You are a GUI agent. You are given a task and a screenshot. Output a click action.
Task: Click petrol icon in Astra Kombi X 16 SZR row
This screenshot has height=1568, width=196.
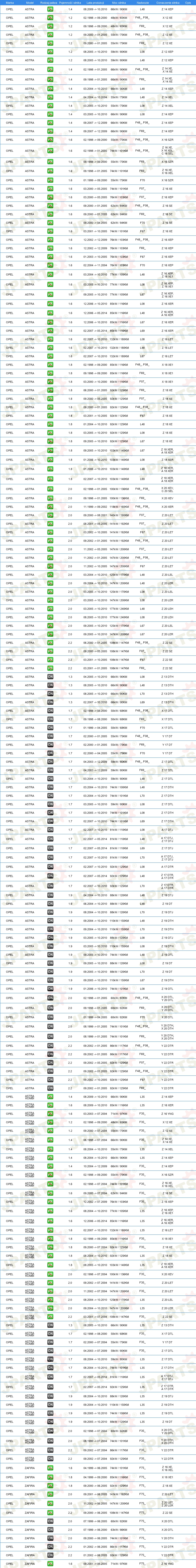[50, 1175]
